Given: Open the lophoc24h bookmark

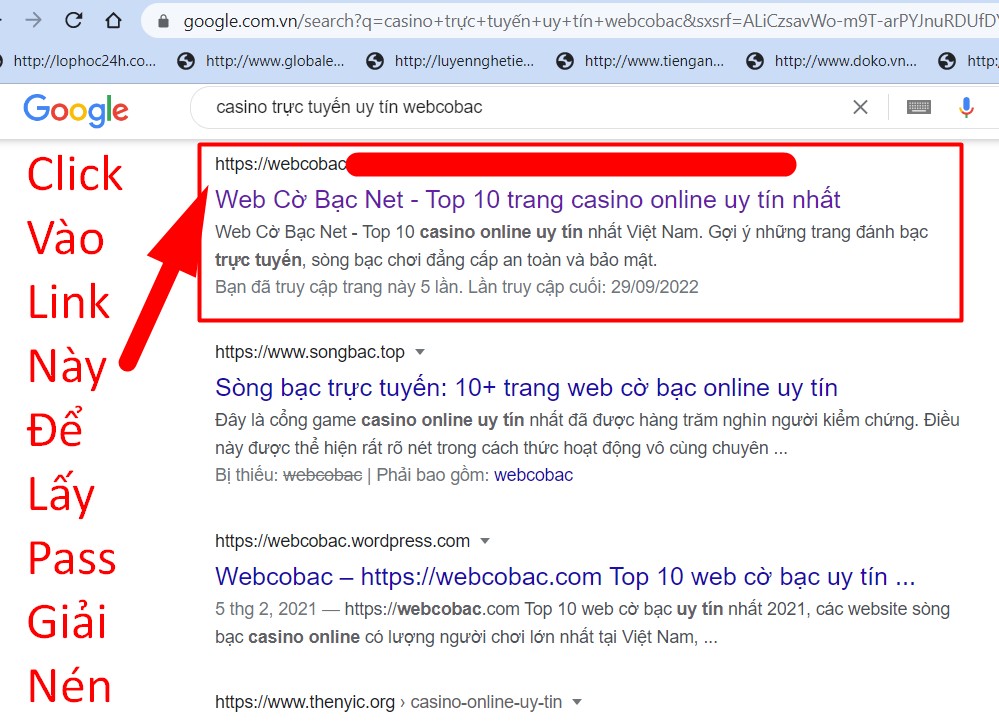Looking at the screenshot, I should pyautogui.click(x=85, y=61).
